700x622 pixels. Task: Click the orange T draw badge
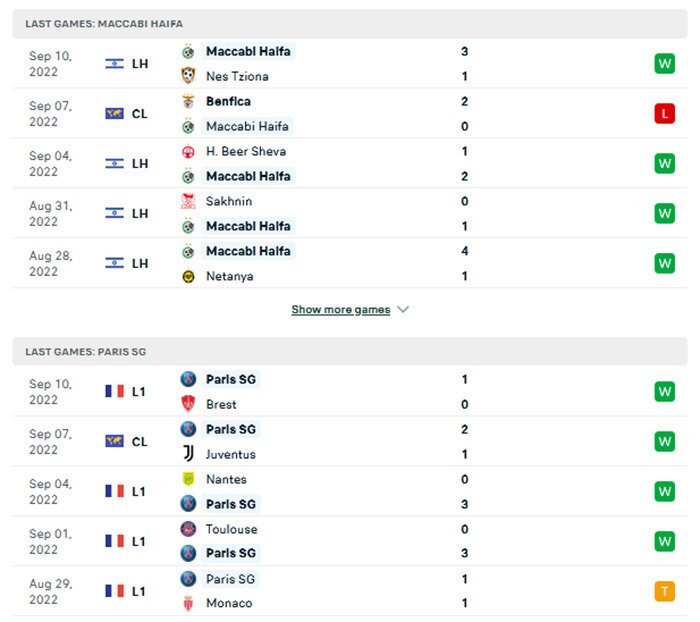pos(664,591)
